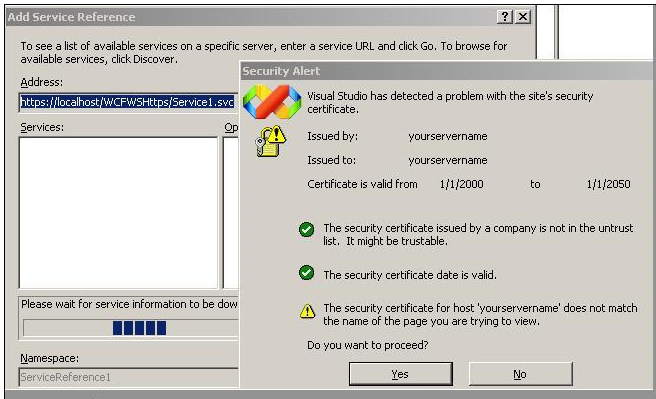Click the download progress bar
The width and height of the screenshot is (656, 399).
pos(131,328)
